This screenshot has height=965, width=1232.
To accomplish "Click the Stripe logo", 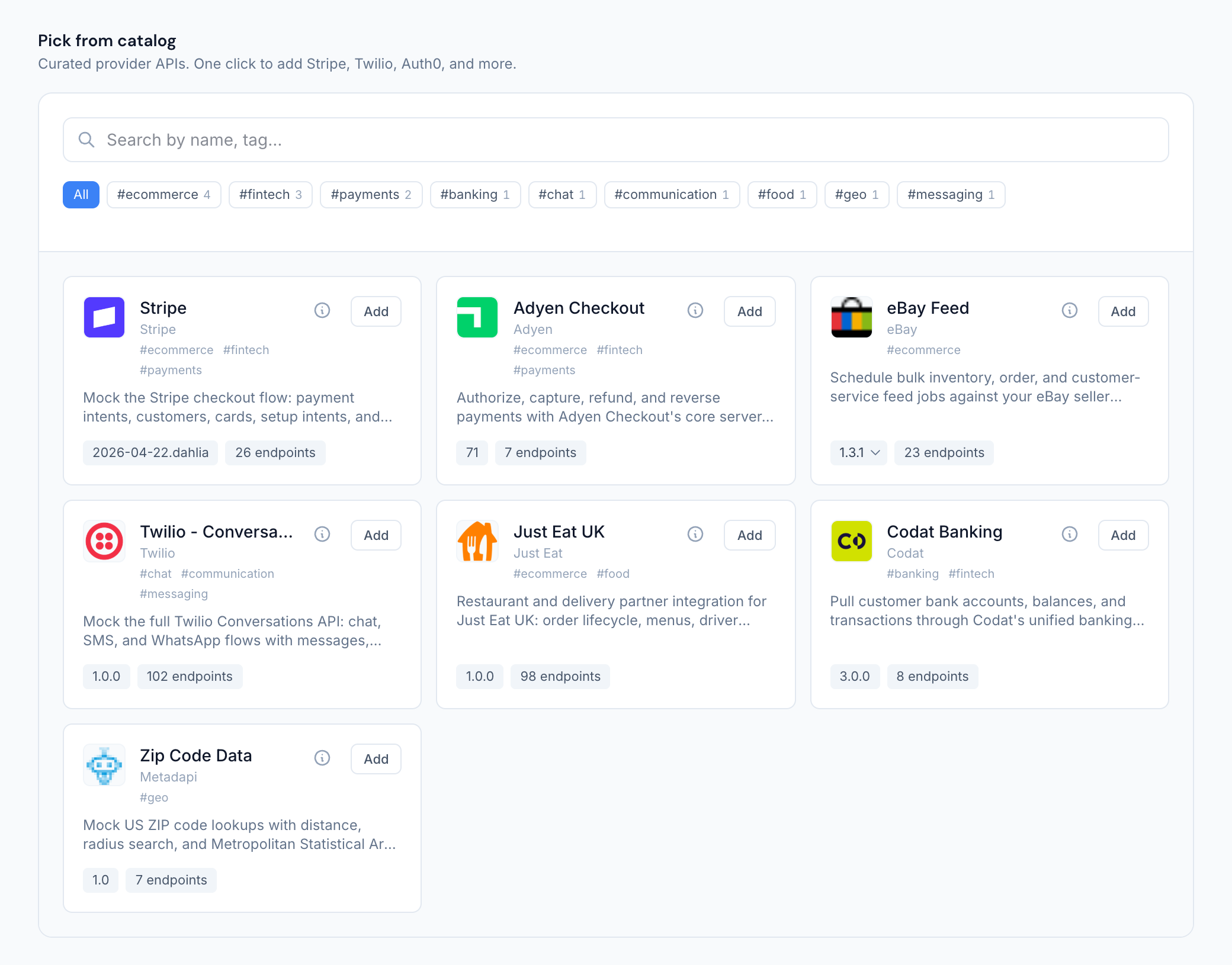I will (x=104, y=317).
